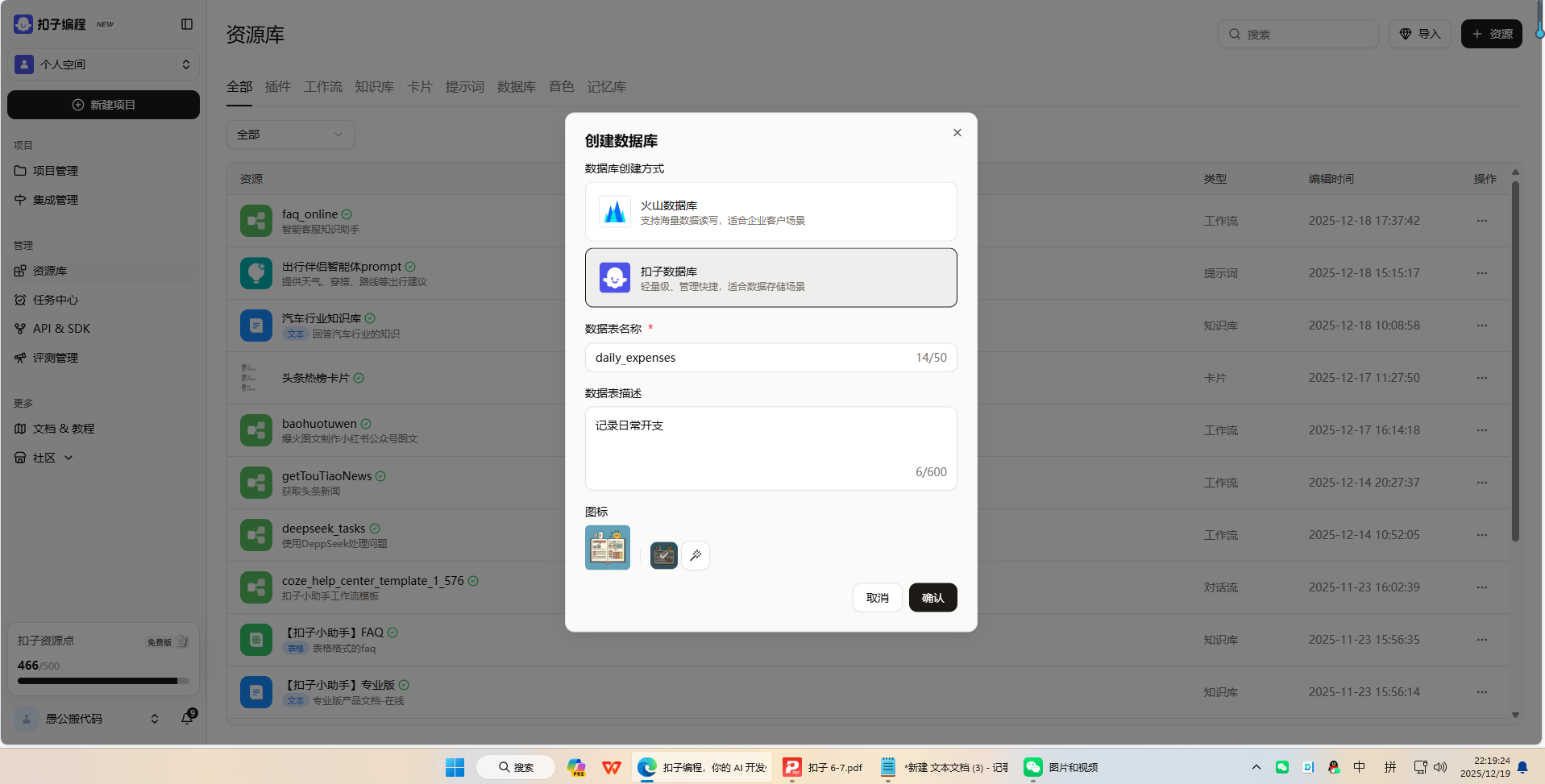Click the 头条热榜卡片 thumbnail icon
Viewport: 1545px width, 784px height.
[x=249, y=378]
